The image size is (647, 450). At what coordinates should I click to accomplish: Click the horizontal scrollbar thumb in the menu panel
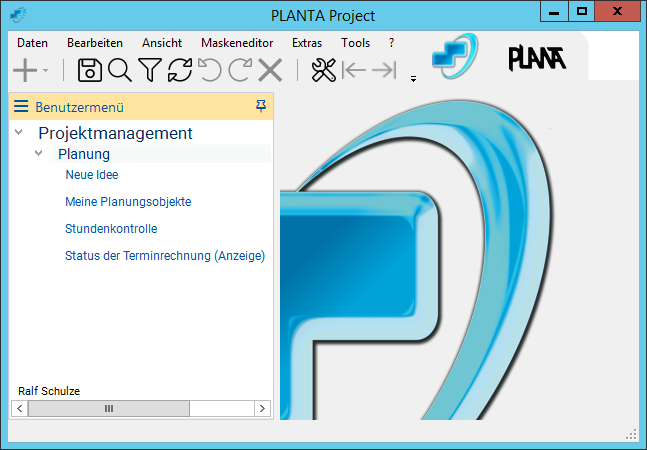[108, 408]
